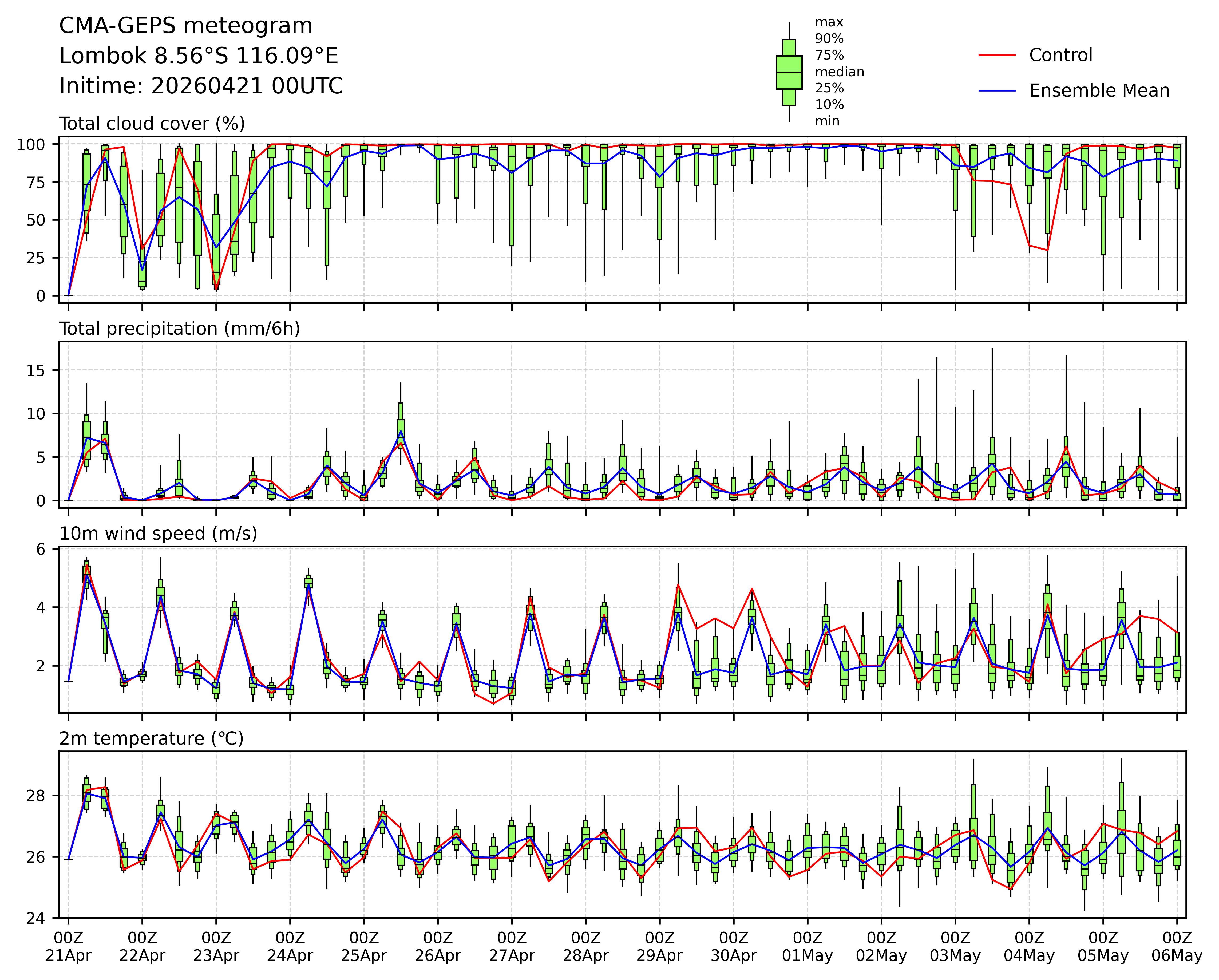Viewport: 1219px width, 980px height.
Task: Click the 00Z 21Apr axis label
Action: click(x=68, y=947)
